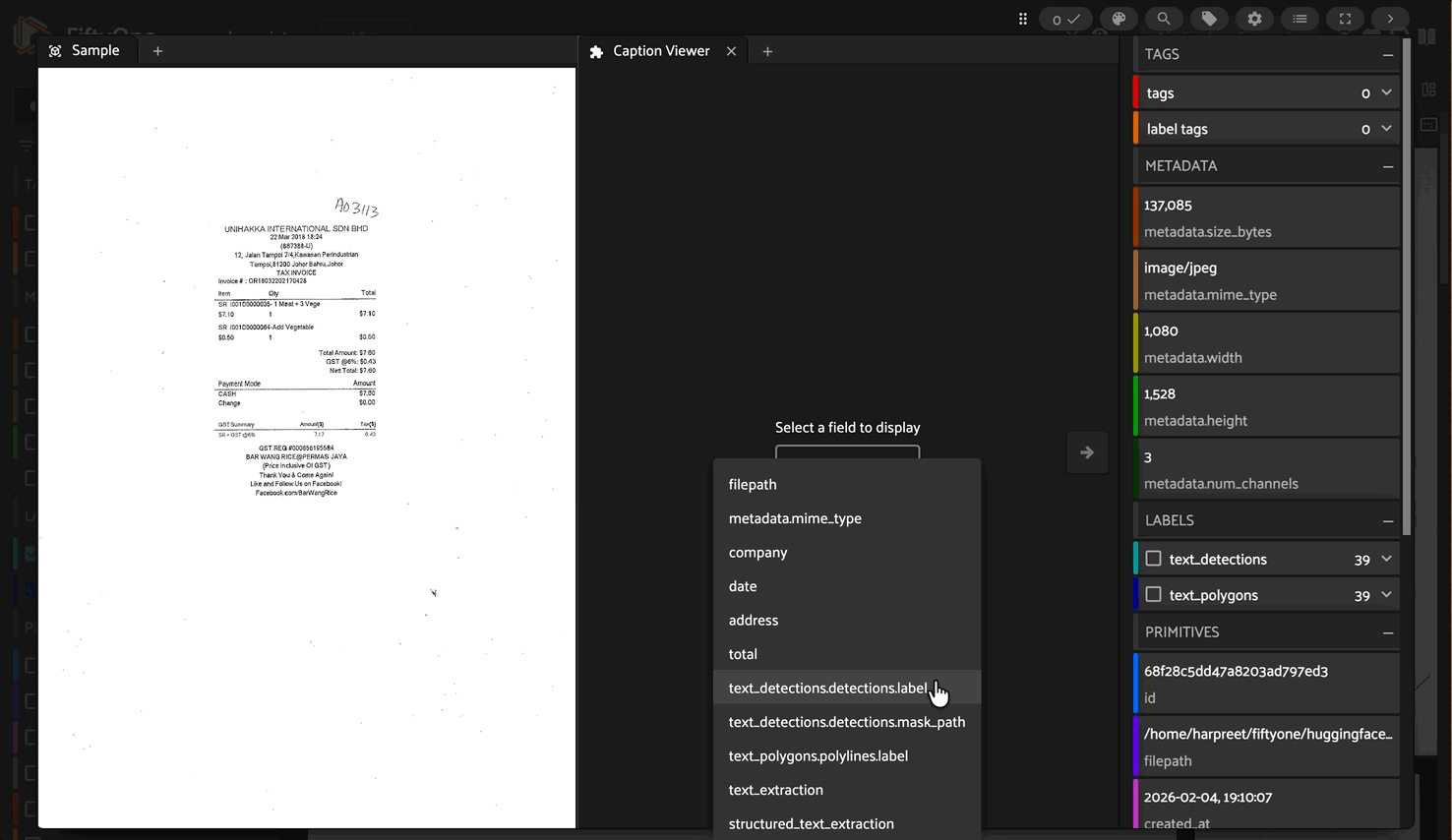Image resolution: width=1452 pixels, height=840 pixels.
Task: Click the id value 68f28c5dd47a8203ad797ed3
Action: [1236, 671]
